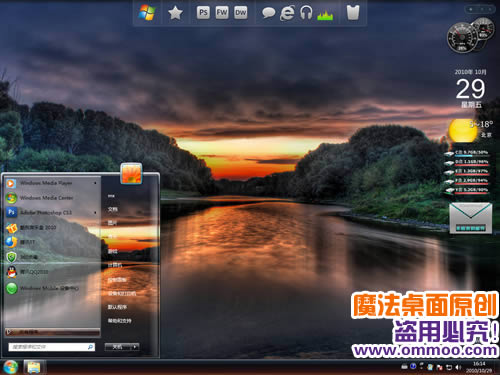The height and width of the screenshot is (375, 500).
Task: Open the 29 date calendar gadget
Action: pos(470,89)
